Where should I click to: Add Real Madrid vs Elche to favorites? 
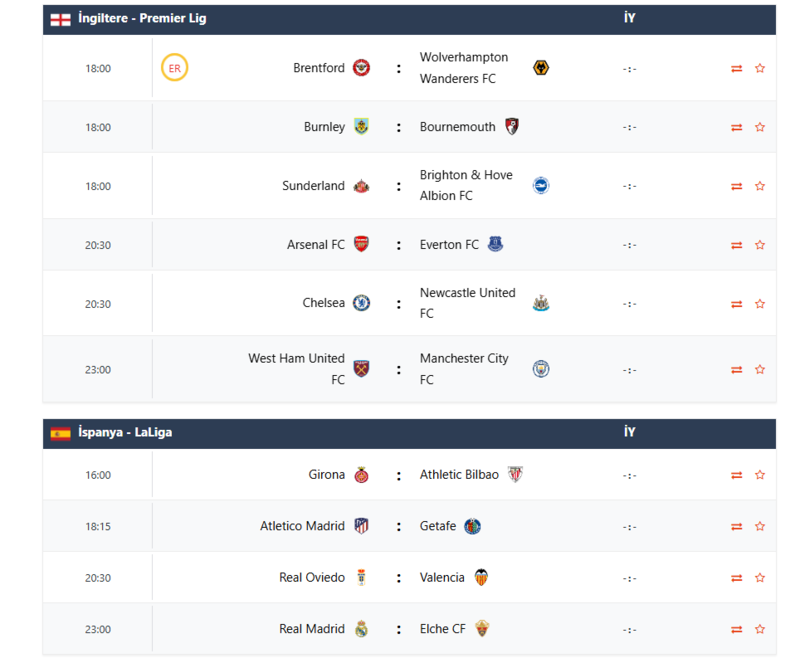[x=760, y=629]
